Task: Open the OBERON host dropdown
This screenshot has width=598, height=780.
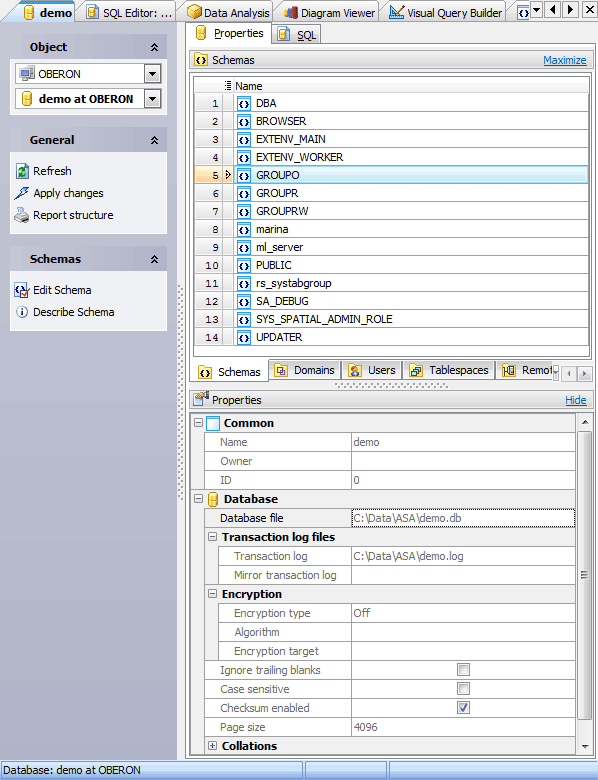Action: tap(152, 74)
